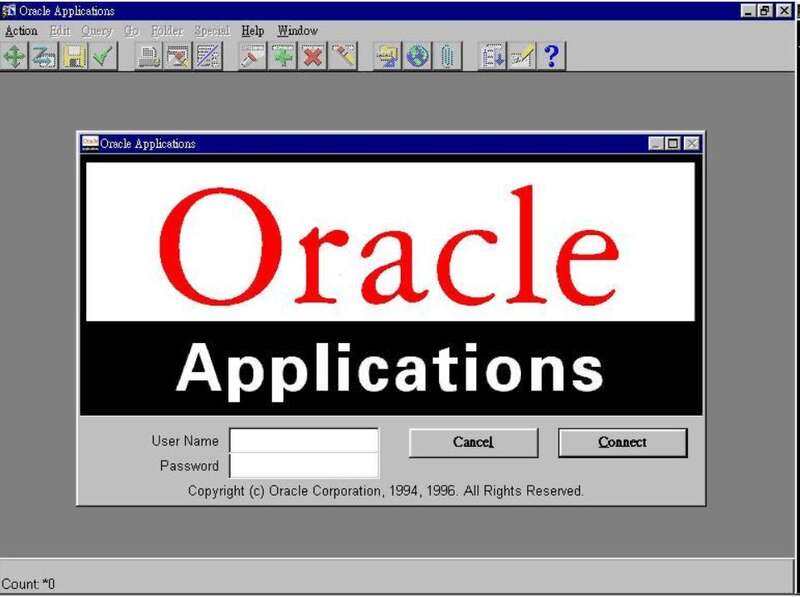This screenshot has height=597, width=800.
Task: Click the Summary/Detail toolbar icon
Action: 208,56
